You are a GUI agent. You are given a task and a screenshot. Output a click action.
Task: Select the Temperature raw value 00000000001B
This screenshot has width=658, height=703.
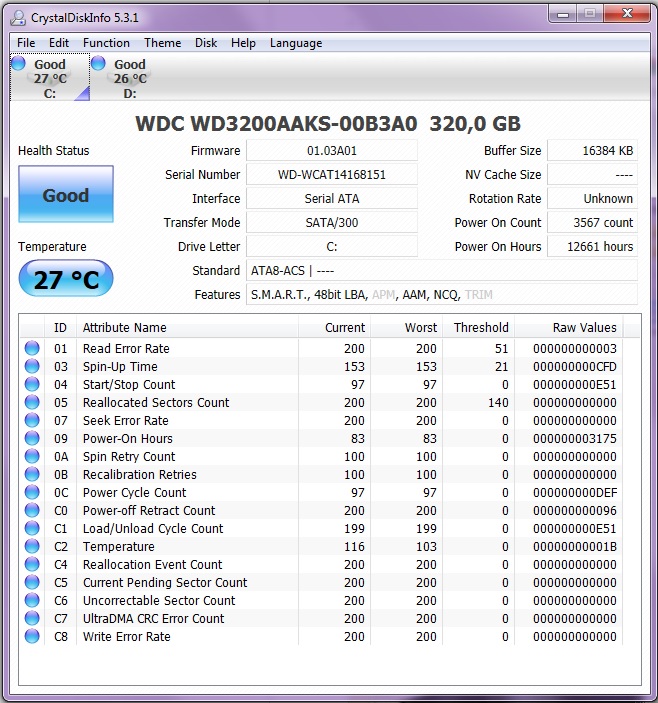point(575,547)
